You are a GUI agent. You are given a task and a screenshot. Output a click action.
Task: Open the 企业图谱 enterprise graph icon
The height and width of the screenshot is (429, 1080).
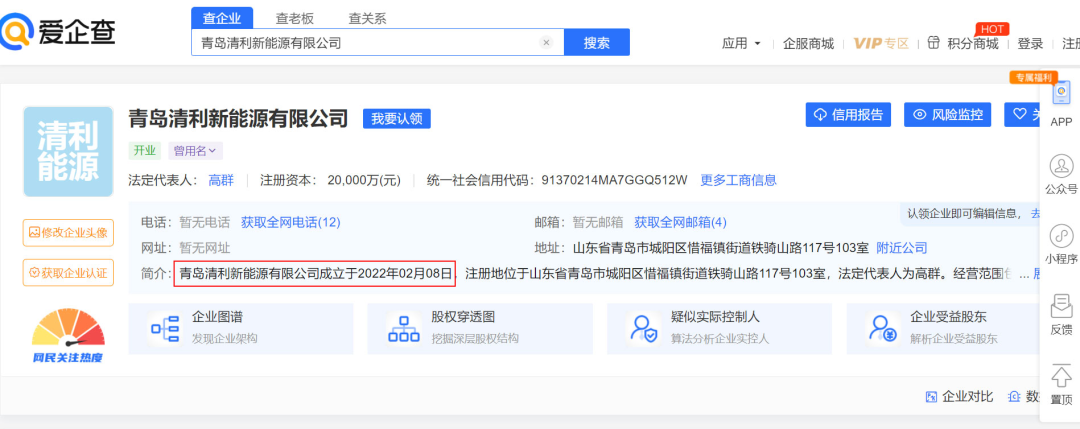coord(163,327)
